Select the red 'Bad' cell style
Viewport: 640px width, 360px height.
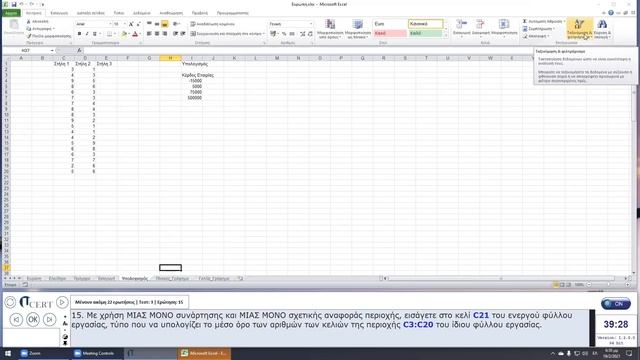[x=390, y=33]
